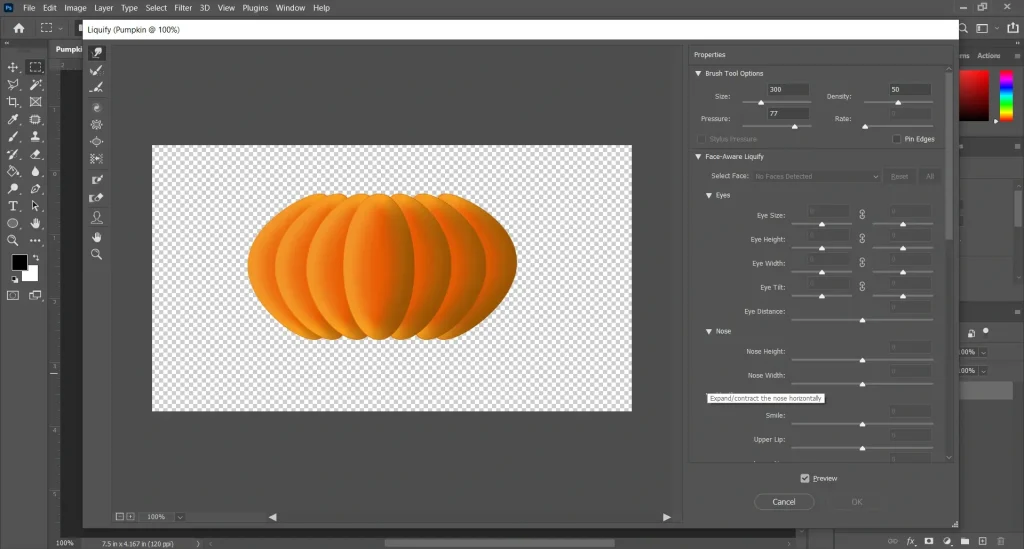Open the Plugins menu
This screenshot has width=1024, height=549.
(x=255, y=8)
